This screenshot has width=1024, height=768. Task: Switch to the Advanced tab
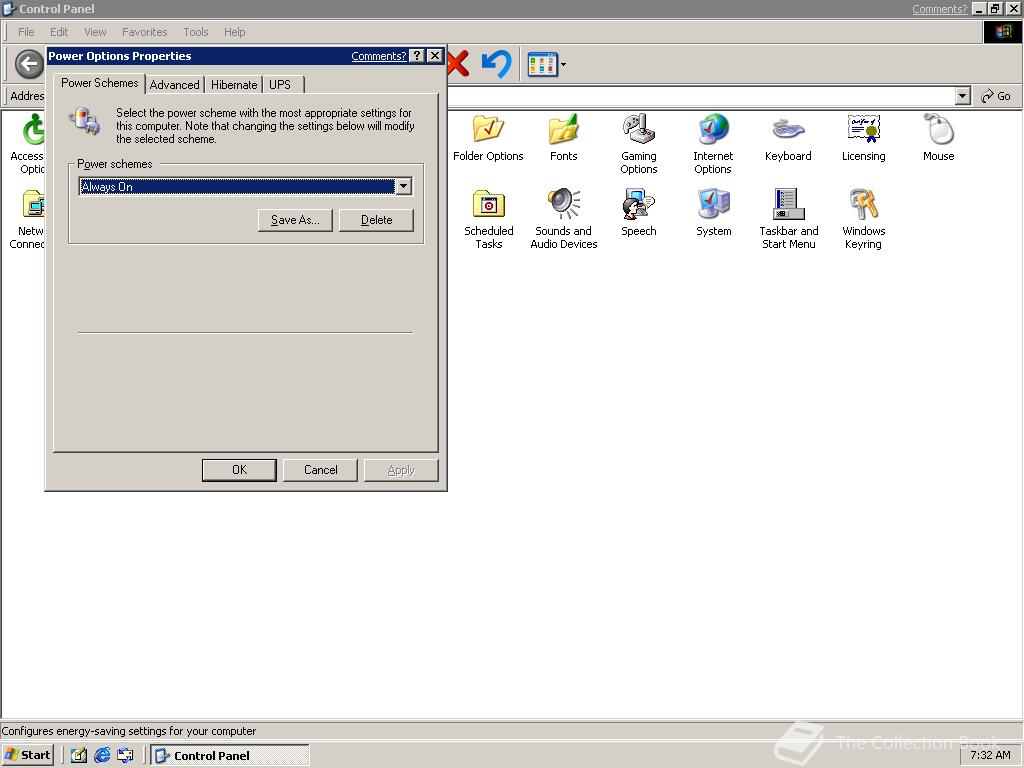click(174, 85)
